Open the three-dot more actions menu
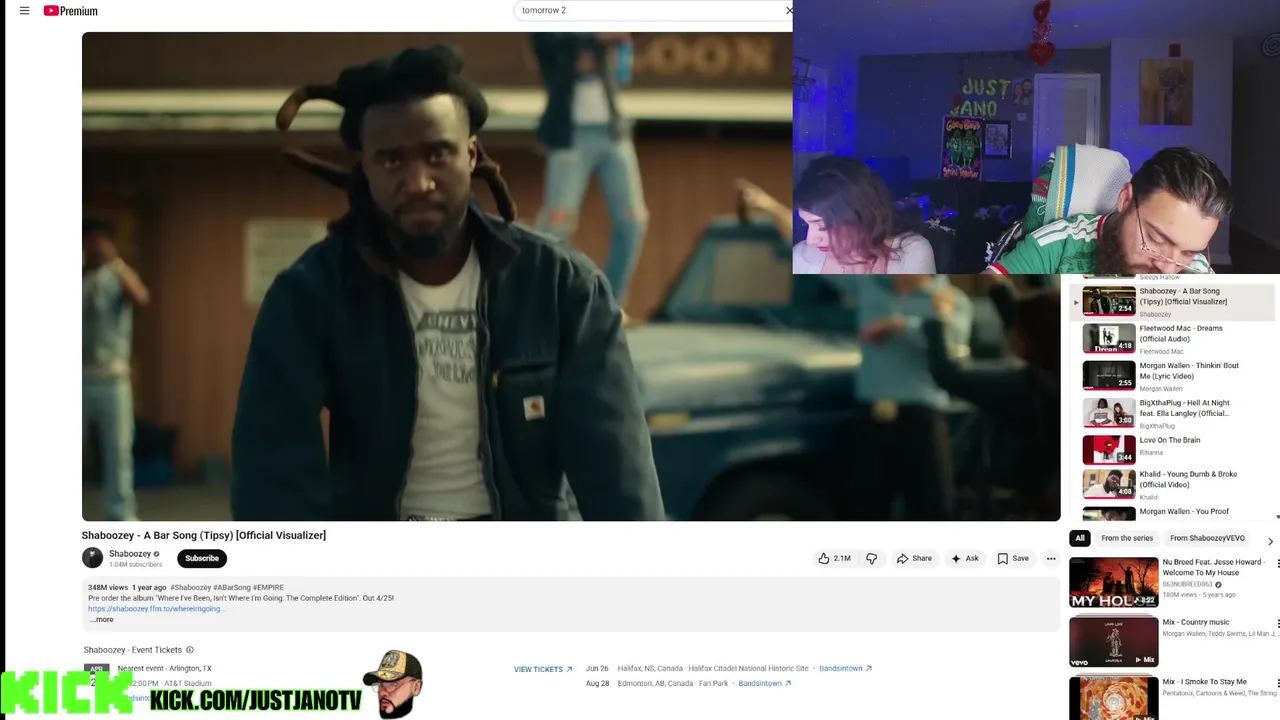This screenshot has width=1280, height=720. 1050,558
